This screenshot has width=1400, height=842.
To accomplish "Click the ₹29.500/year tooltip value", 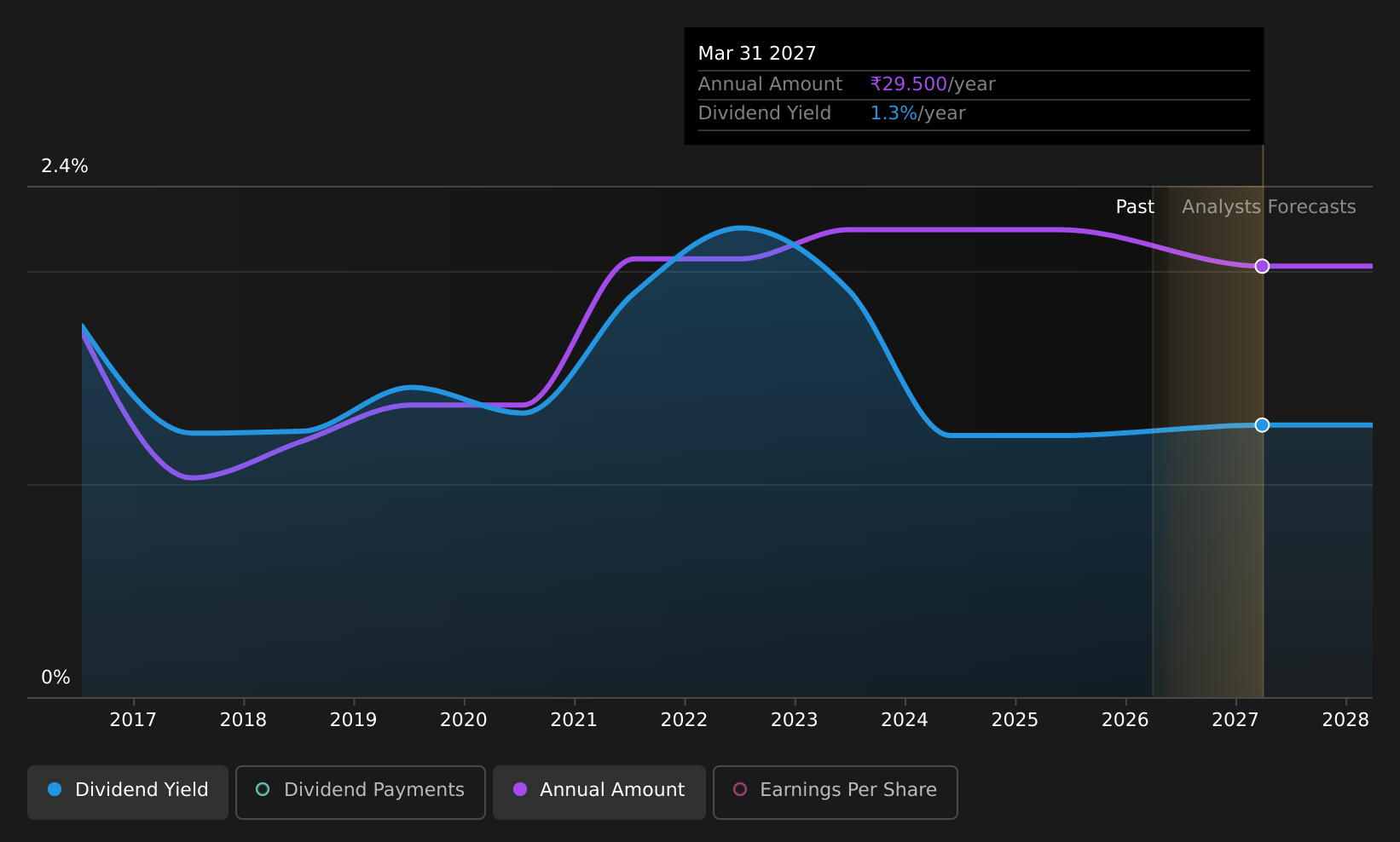I will coord(933,84).
